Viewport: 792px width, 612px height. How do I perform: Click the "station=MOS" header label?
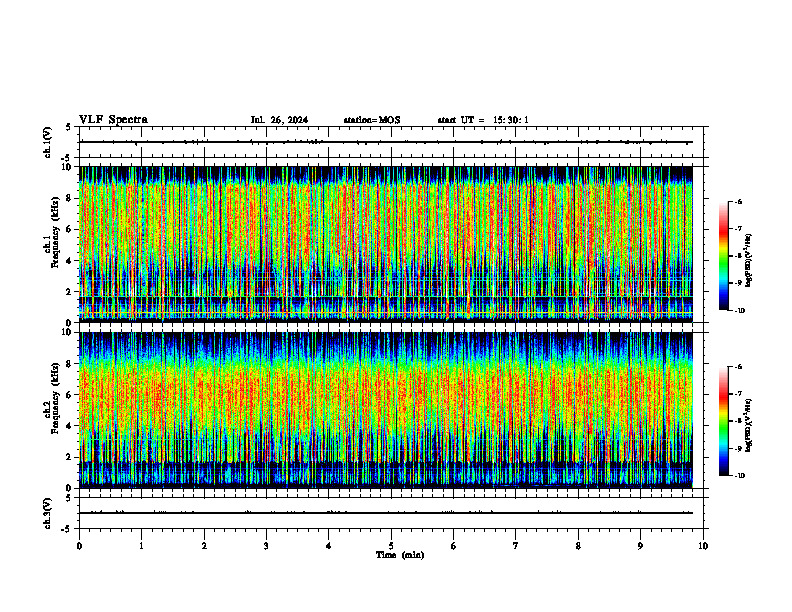click(372, 120)
